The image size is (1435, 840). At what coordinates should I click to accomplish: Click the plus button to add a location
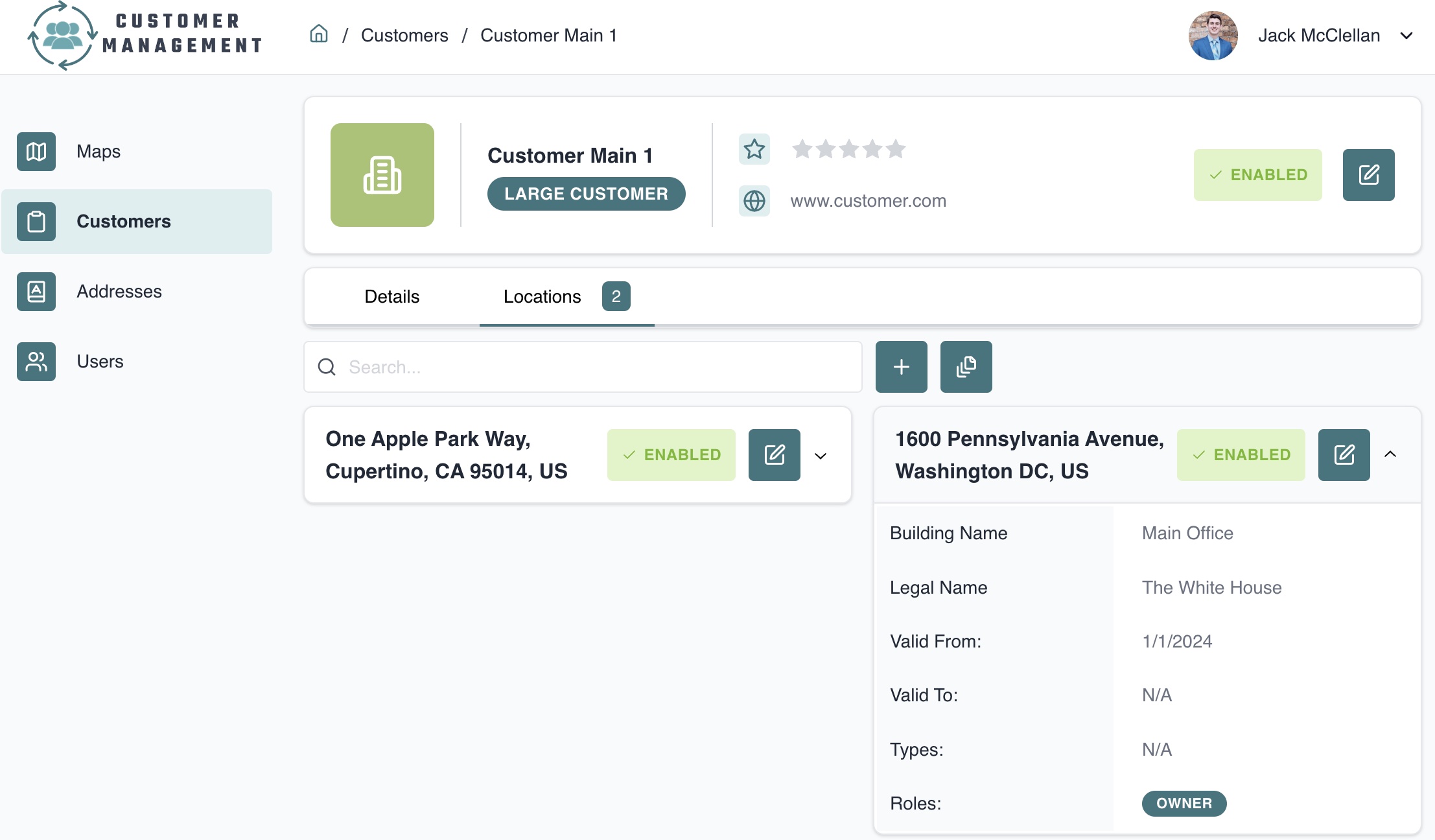tap(901, 367)
